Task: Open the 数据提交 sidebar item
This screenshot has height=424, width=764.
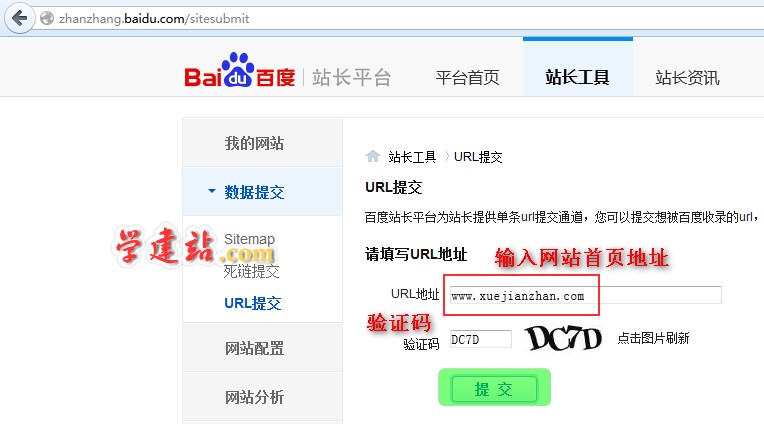Action: [x=263, y=192]
